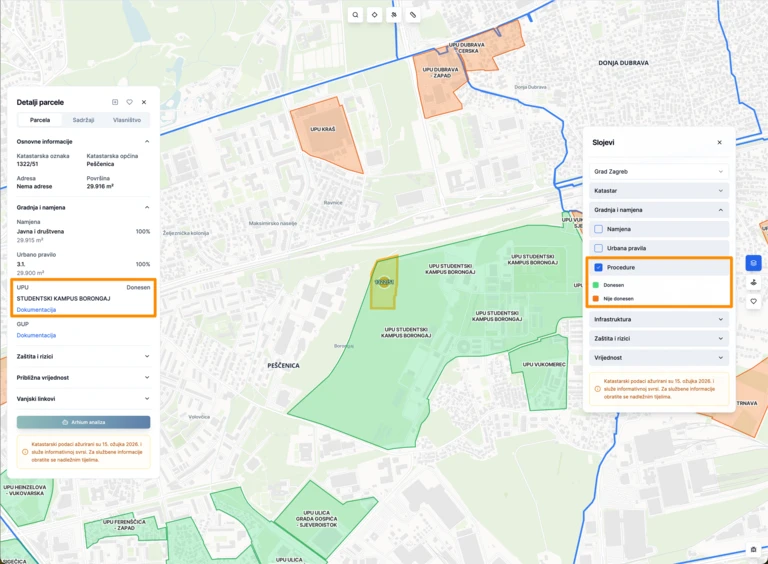Viewport: 768px width, 564px height.
Task: Close the Slojevi panel
Action: 719,142
